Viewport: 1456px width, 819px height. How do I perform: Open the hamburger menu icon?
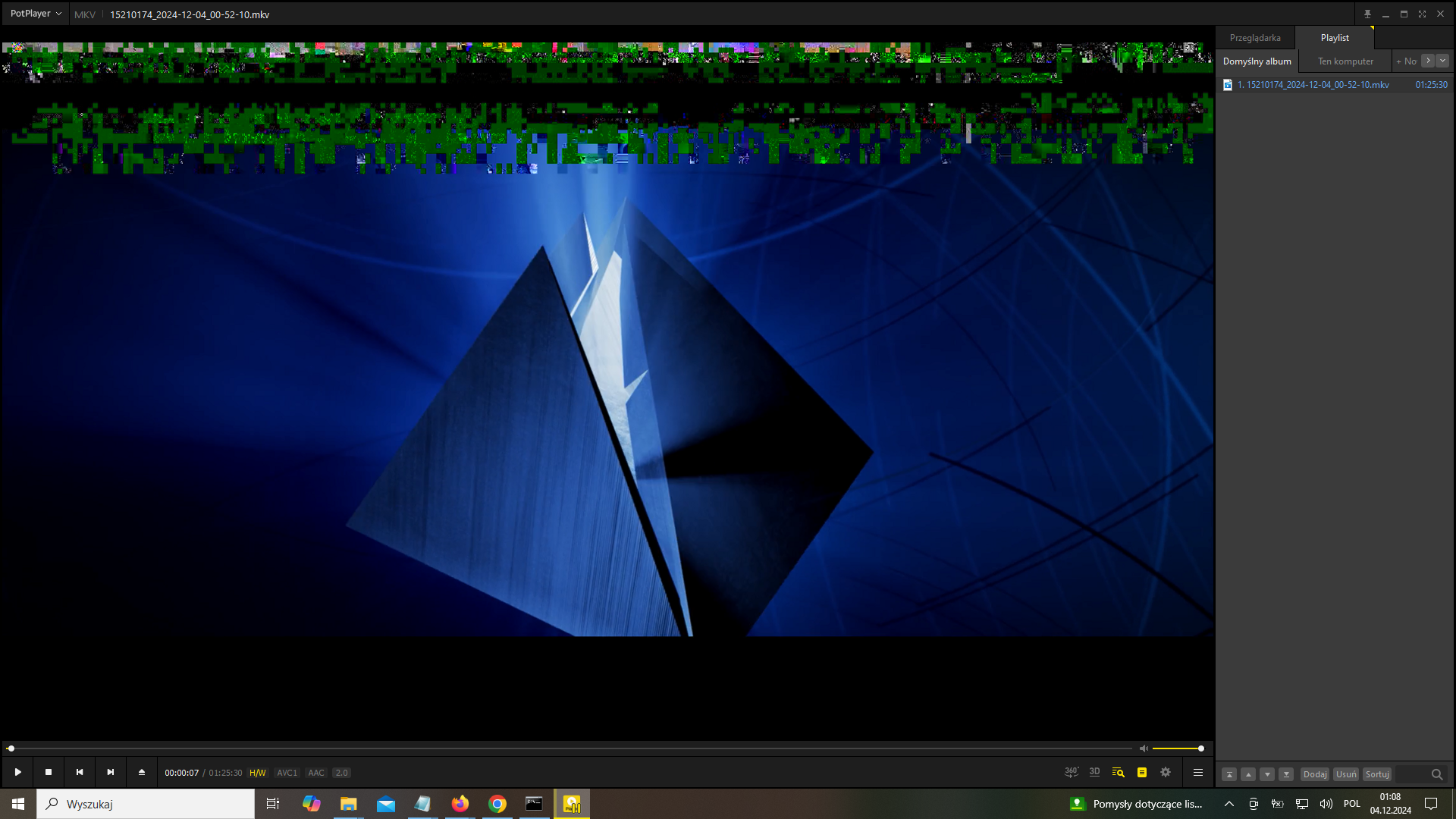(x=1198, y=772)
